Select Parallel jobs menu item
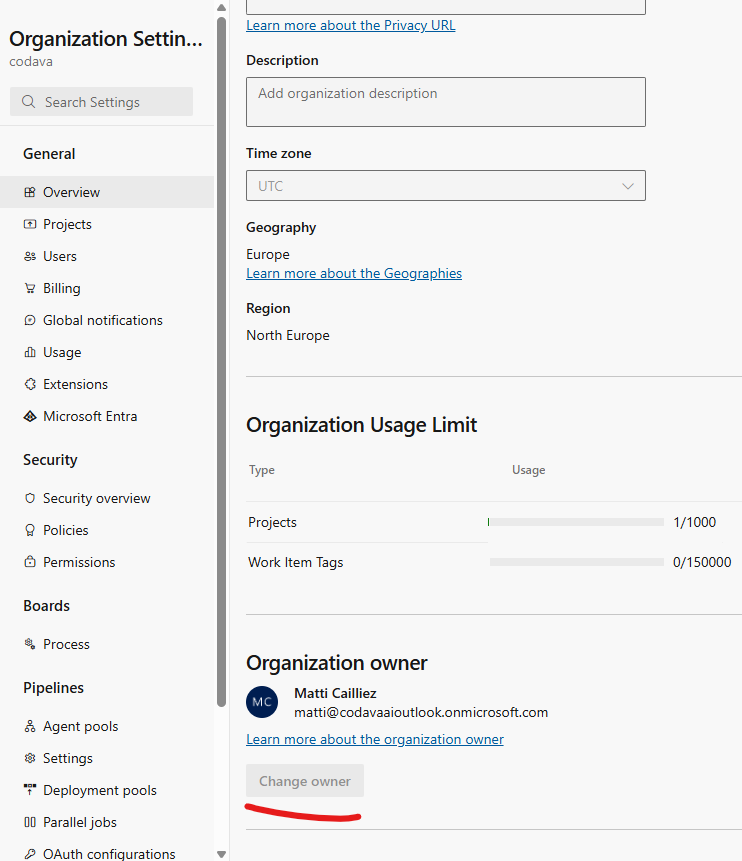This screenshot has width=742, height=861. click(x=107, y=822)
